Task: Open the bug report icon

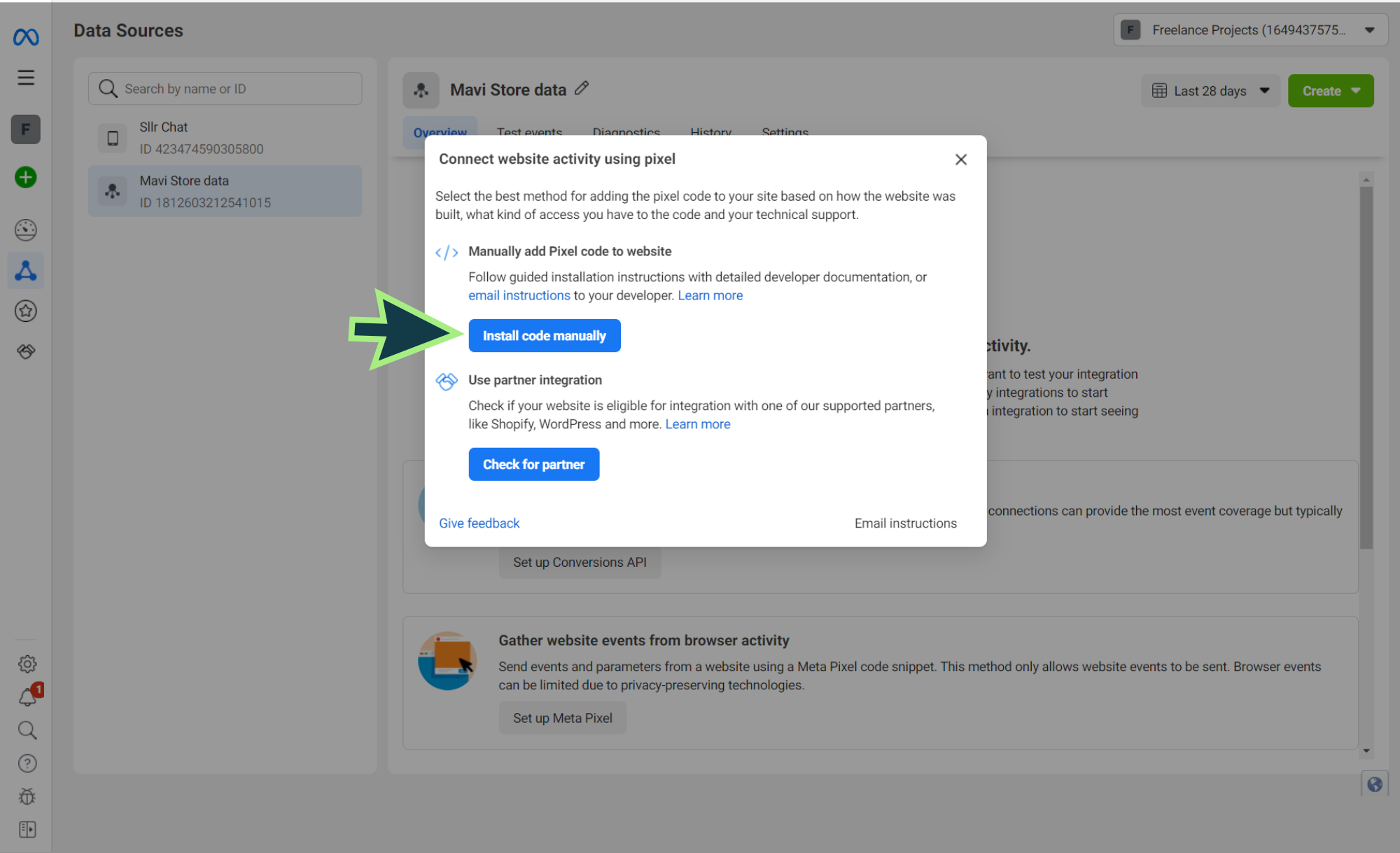Action: pos(27,796)
